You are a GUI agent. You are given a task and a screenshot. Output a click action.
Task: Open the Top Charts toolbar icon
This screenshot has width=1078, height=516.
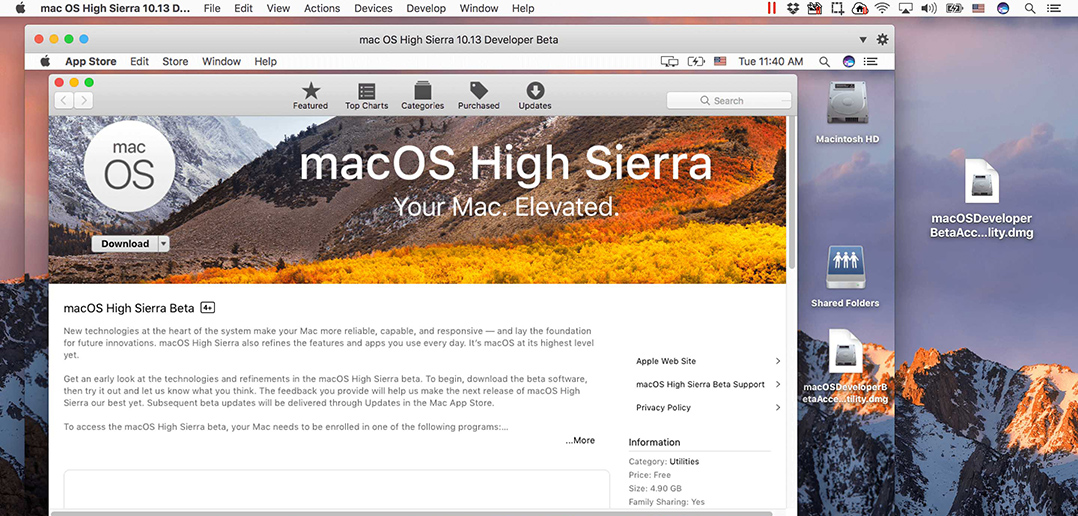point(366,96)
